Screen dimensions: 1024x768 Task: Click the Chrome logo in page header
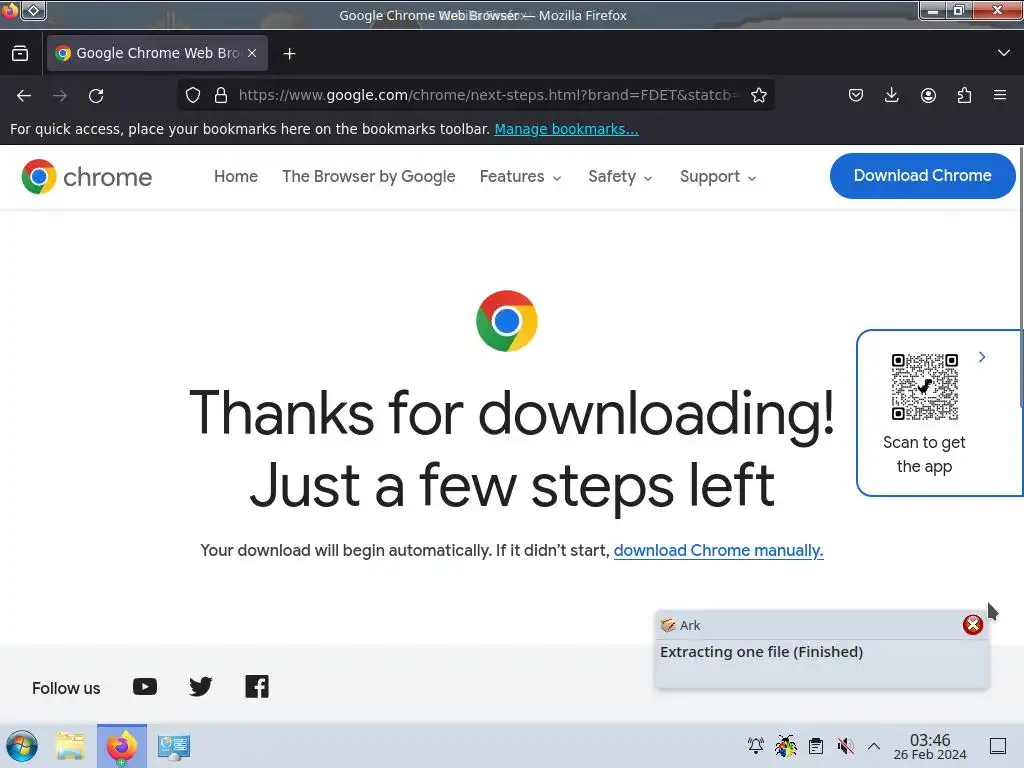click(86, 176)
